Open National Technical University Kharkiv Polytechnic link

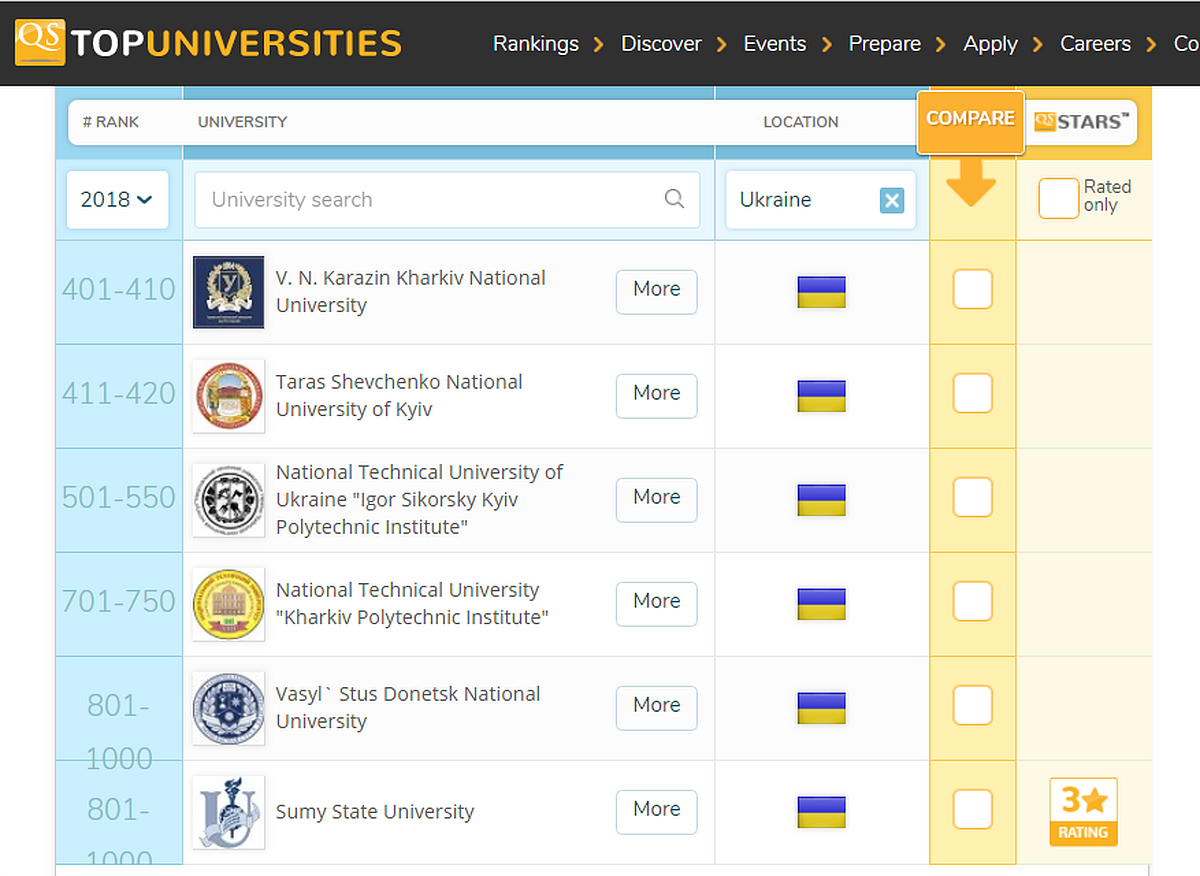click(413, 603)
